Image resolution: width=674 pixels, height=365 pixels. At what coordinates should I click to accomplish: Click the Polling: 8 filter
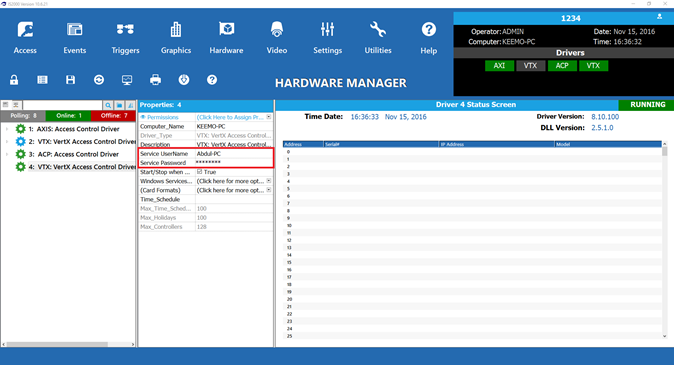click(23, 116)
